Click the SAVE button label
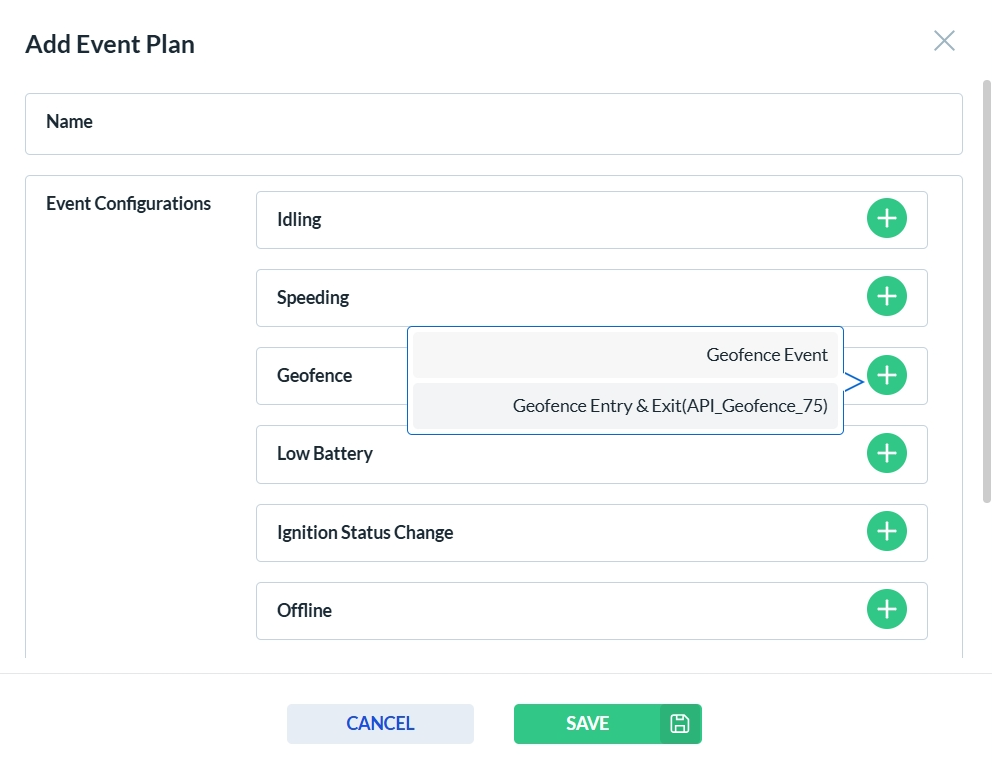The image size is (992, 767). 587,724
